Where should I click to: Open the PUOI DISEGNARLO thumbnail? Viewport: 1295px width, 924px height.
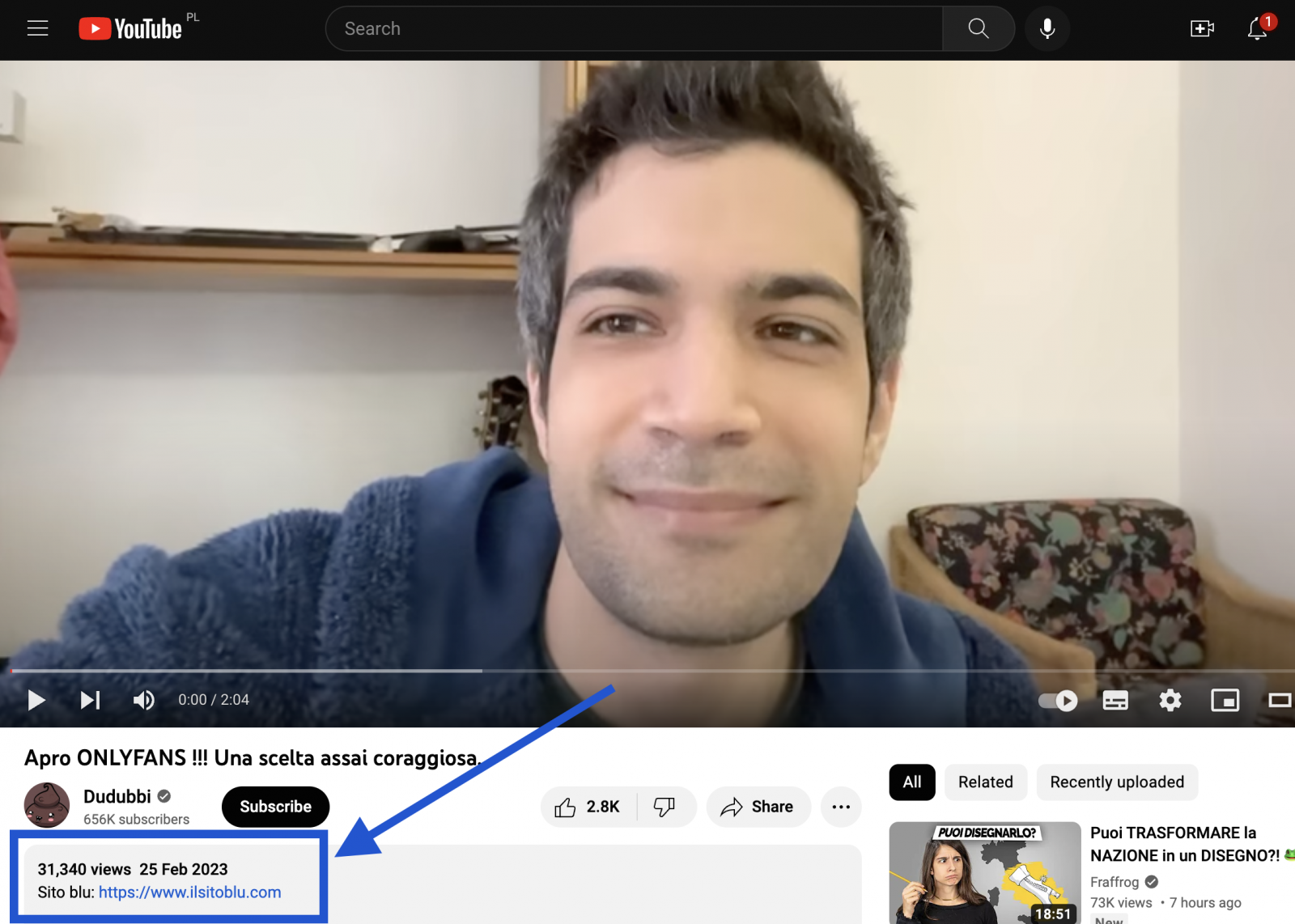click(x=985, y=873)
